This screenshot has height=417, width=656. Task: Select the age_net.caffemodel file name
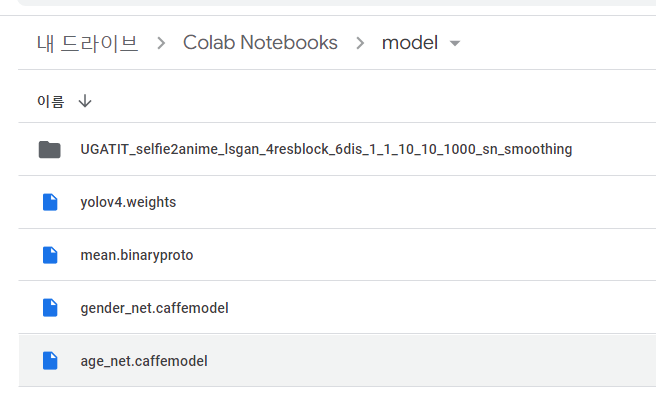(144, 361)
